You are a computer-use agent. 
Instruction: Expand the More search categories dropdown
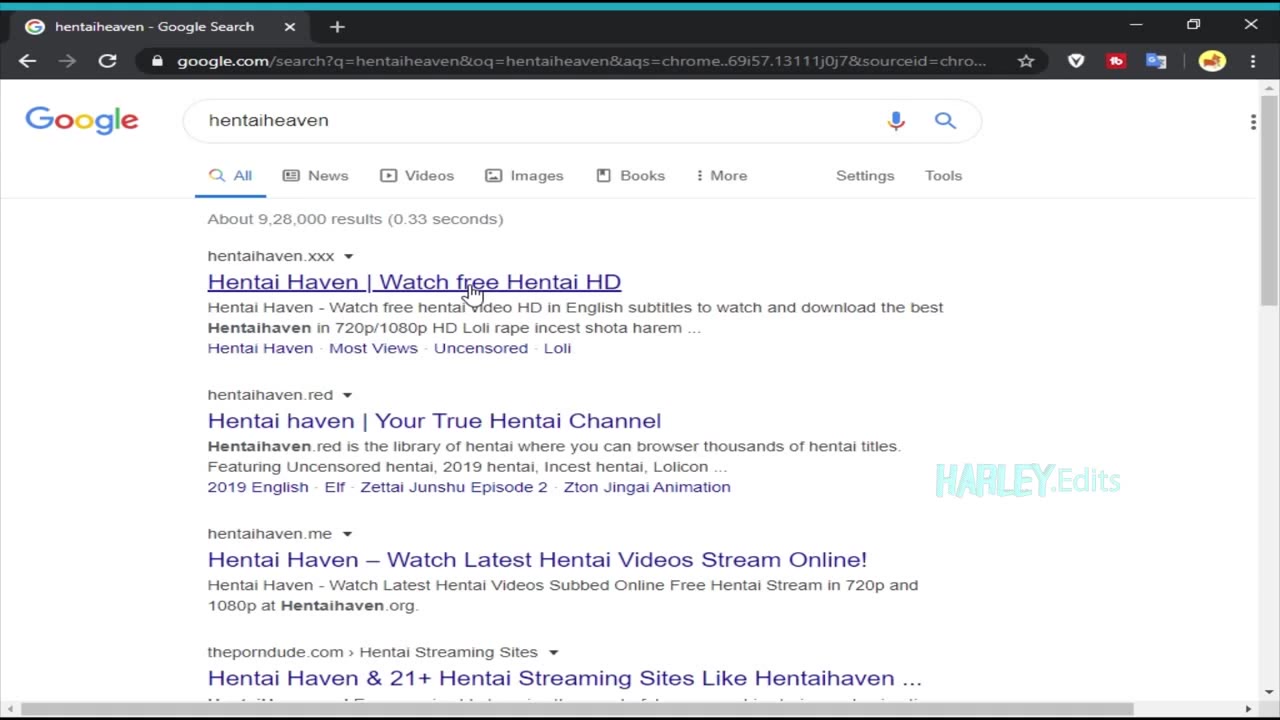(x=721, y=175)
